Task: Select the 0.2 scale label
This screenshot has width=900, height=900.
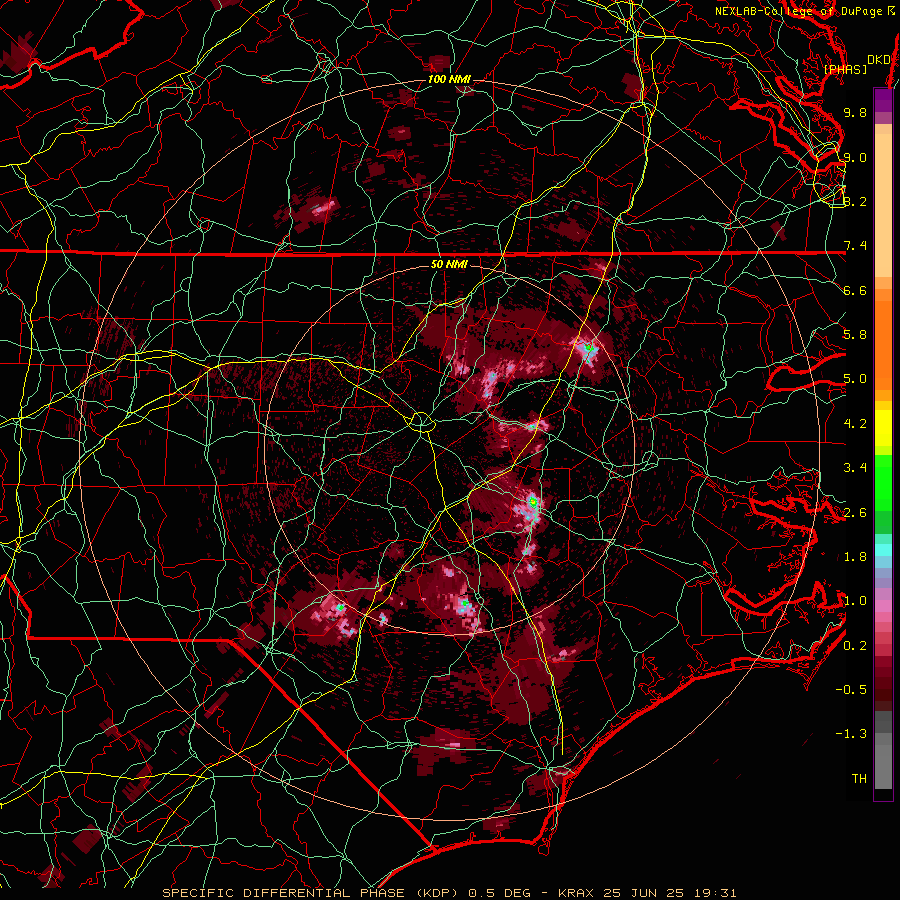Action: (x=855, y=646)
